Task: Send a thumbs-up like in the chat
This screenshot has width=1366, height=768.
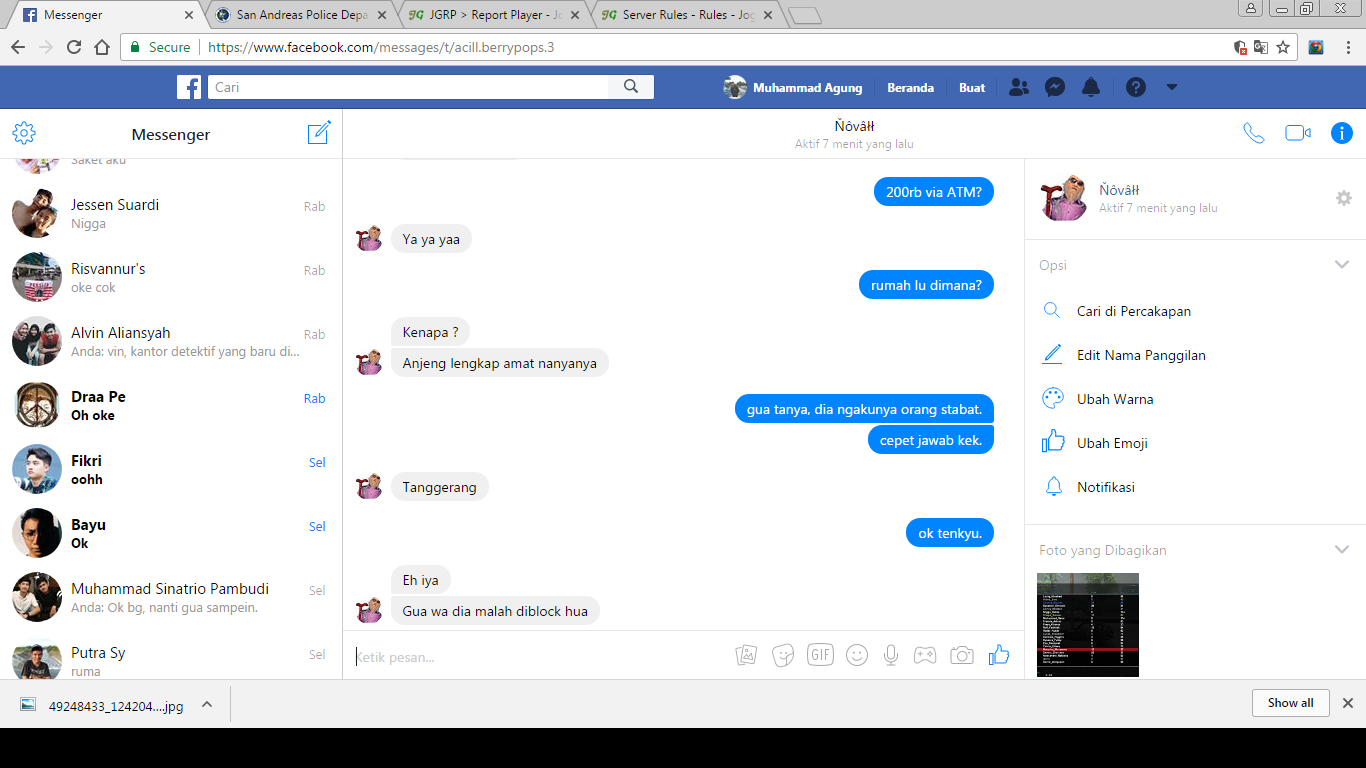Action: 999,655
